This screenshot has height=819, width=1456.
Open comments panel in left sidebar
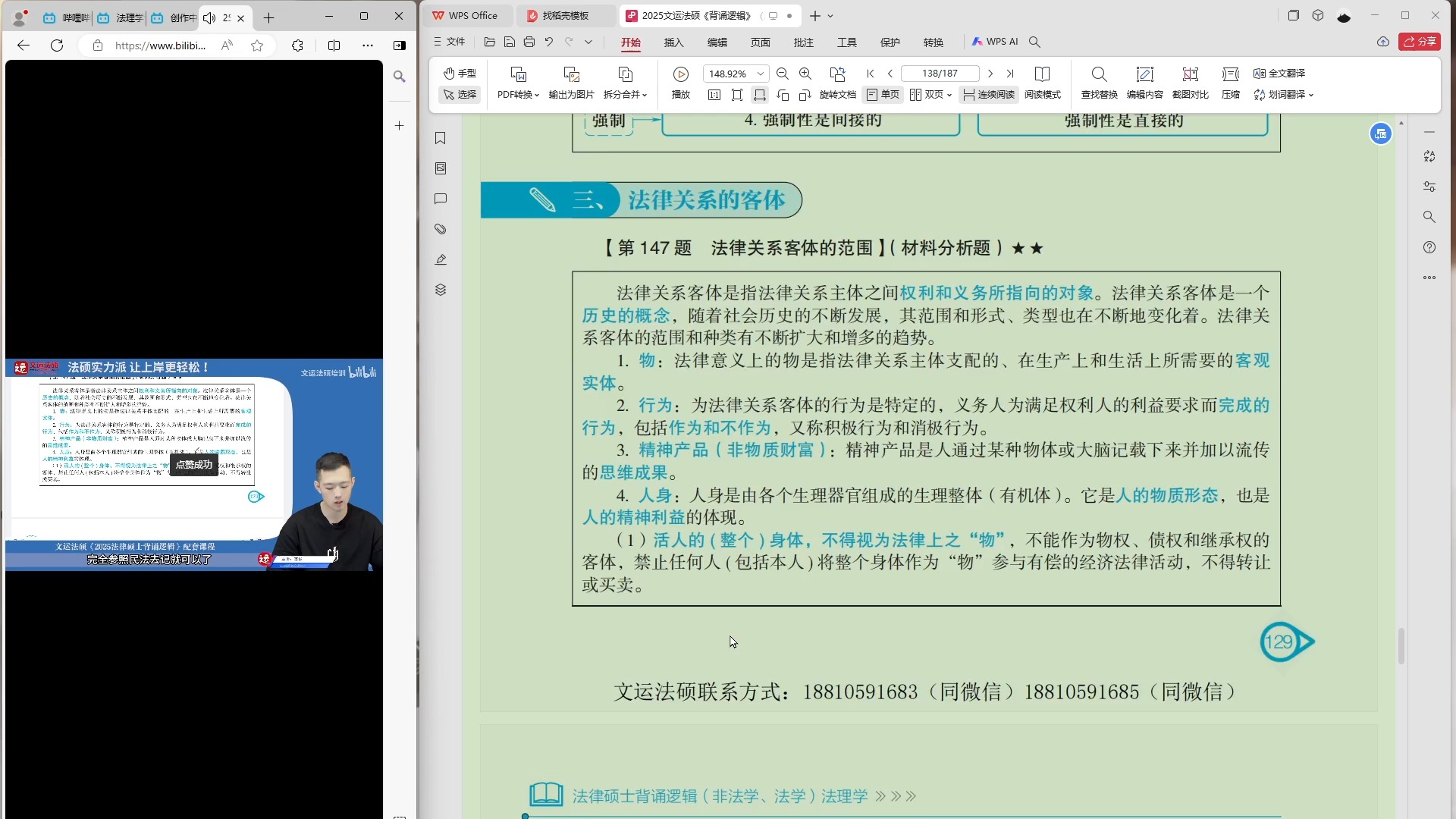point(441,199)
